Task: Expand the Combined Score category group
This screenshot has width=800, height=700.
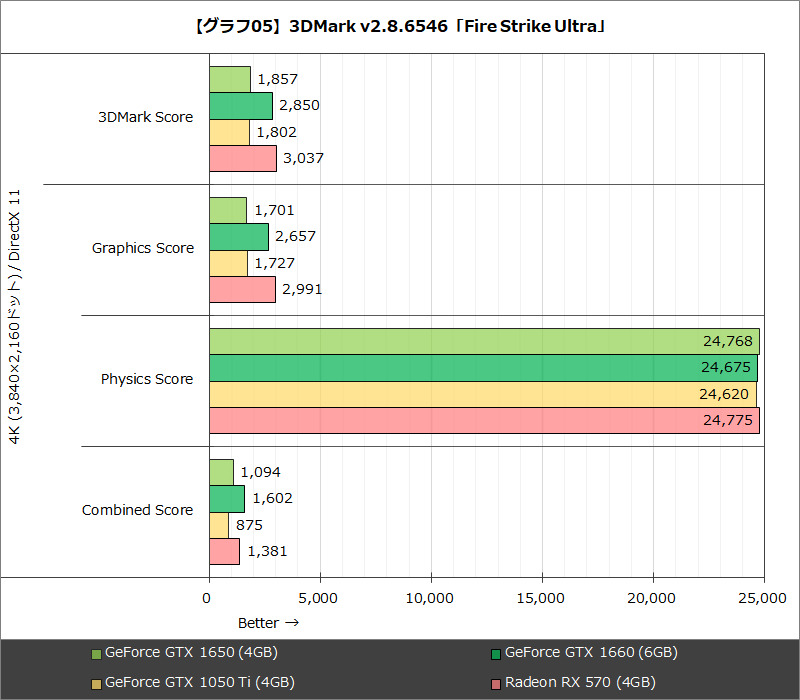Action: [x=137, y=509]
